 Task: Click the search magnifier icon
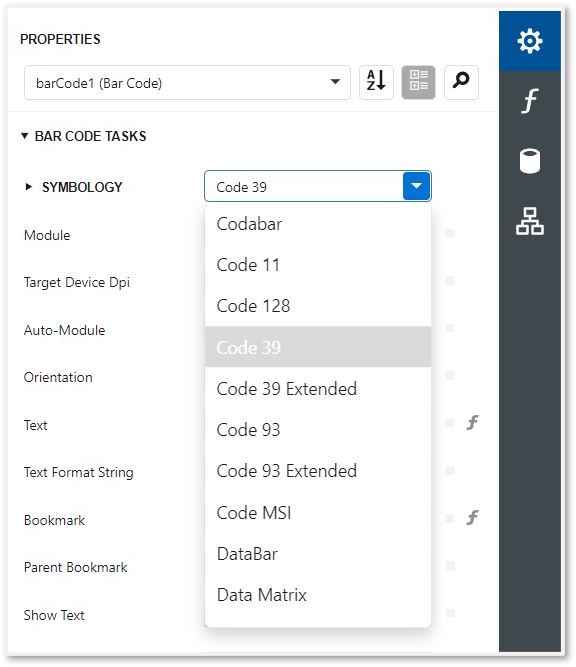point(461,82)
